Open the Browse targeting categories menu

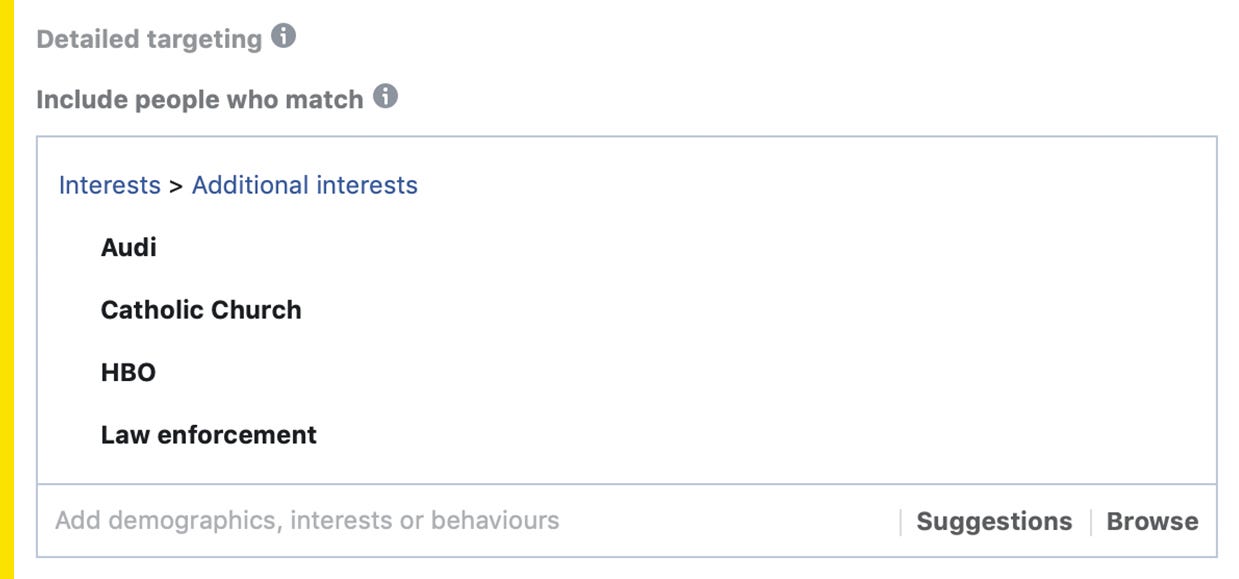tap(1152, 521)
